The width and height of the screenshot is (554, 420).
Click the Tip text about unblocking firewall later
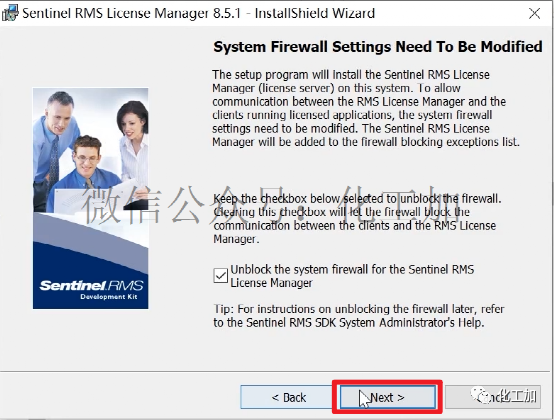point(359,315)
